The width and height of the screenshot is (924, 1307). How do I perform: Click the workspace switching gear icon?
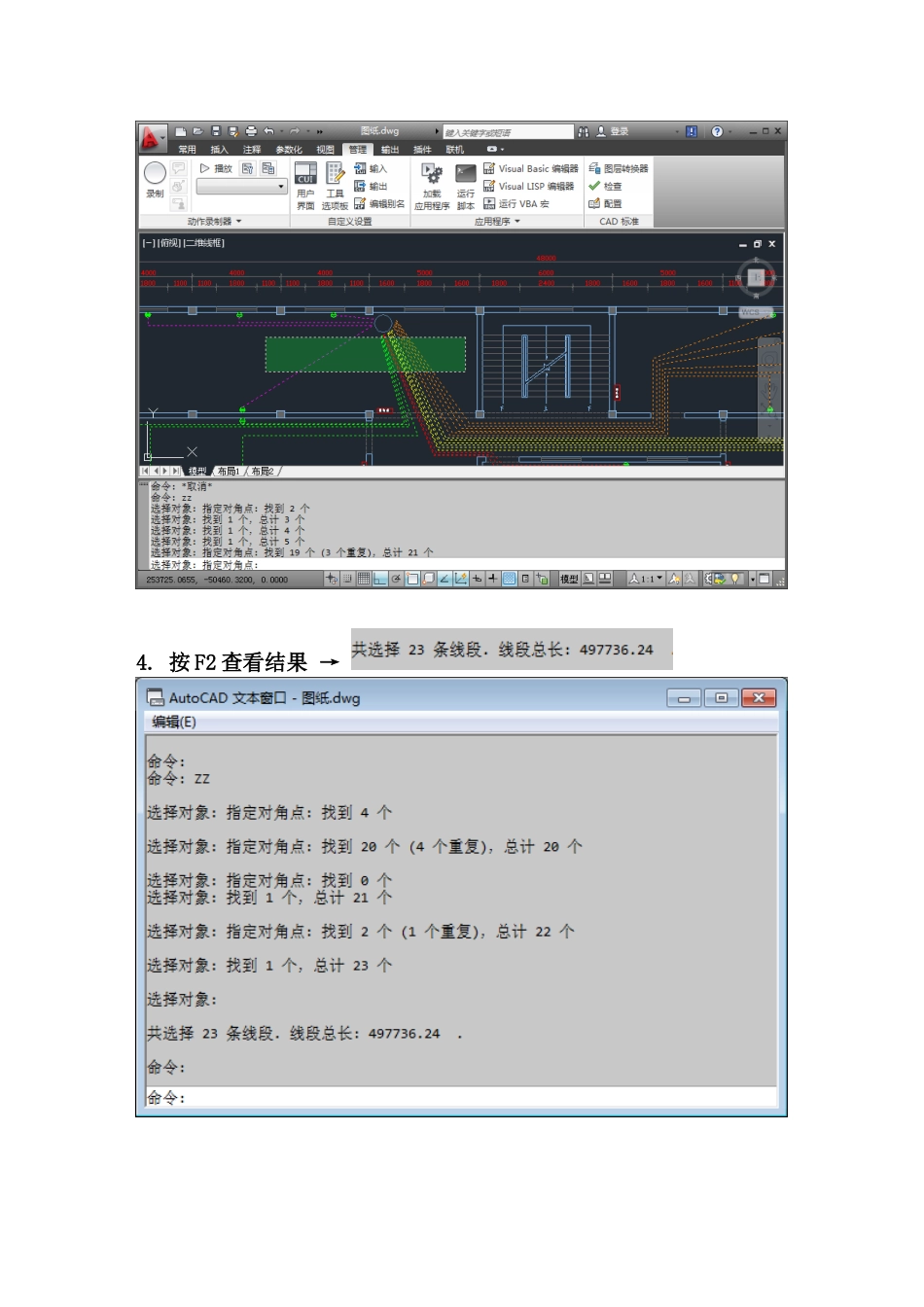click(x=709, y=579)
